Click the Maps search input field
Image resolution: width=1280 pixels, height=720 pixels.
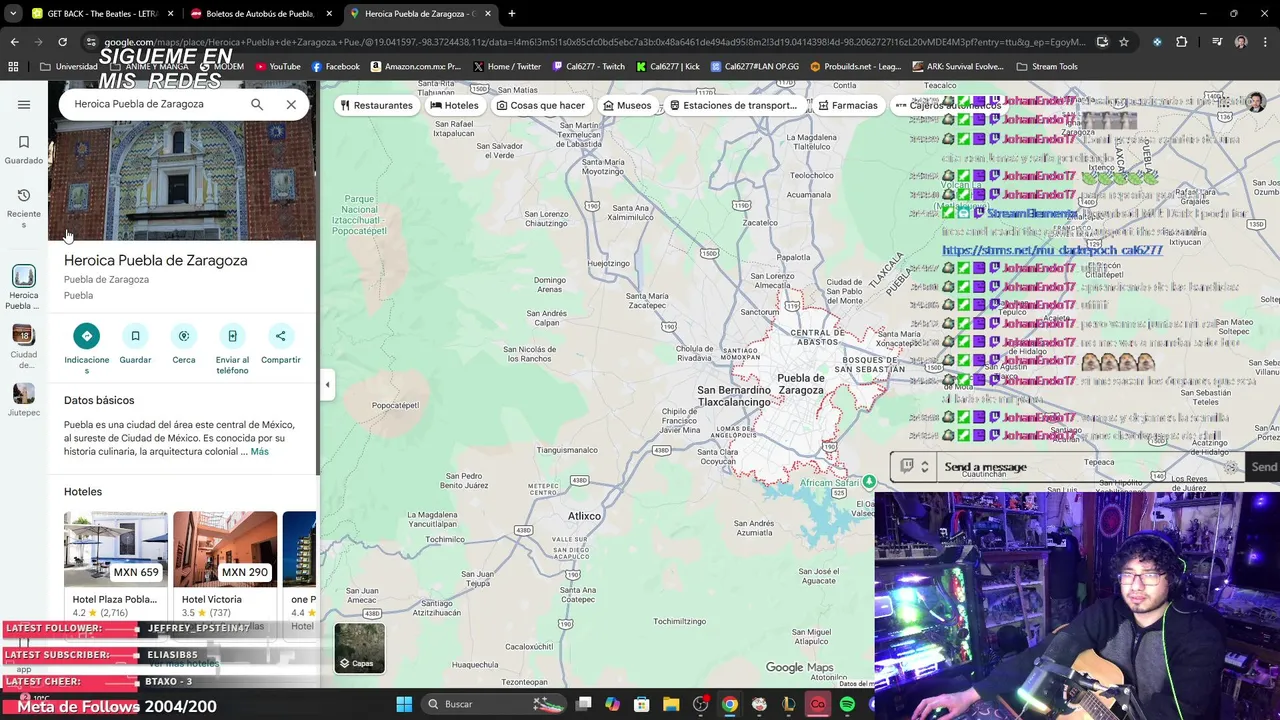(x=155, y=104)
